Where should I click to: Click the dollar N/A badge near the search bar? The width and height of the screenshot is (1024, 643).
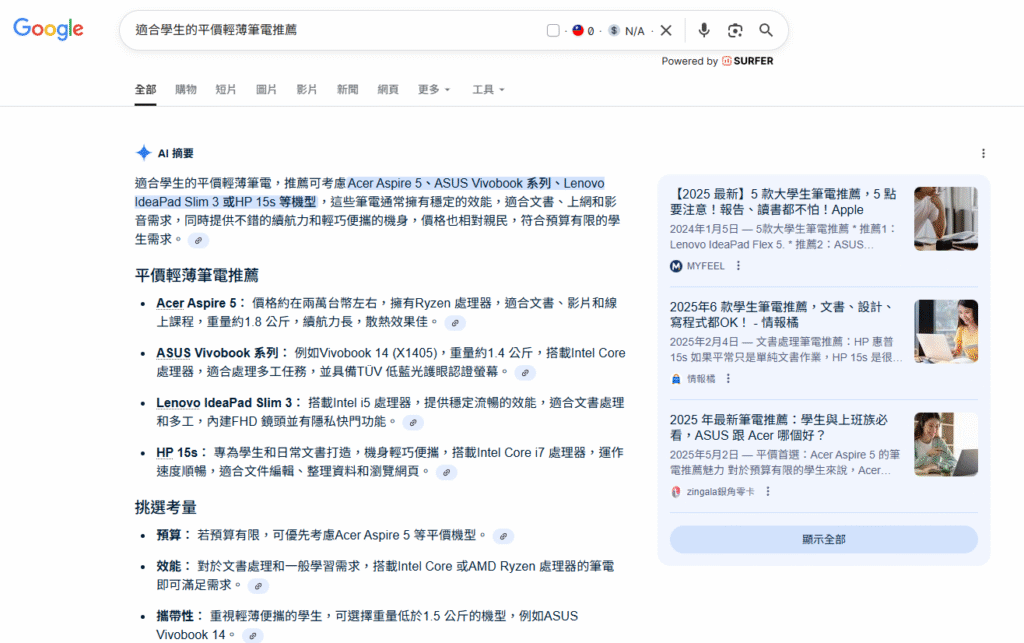[614, 31]
